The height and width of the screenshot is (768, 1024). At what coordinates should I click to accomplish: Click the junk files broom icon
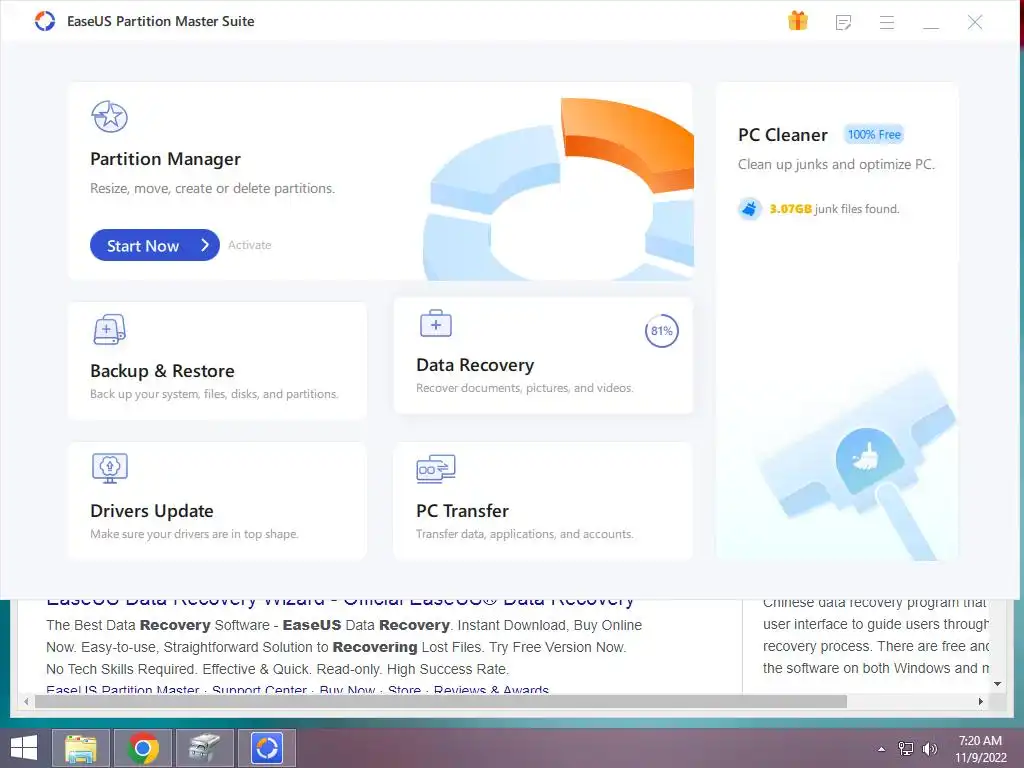750,209
